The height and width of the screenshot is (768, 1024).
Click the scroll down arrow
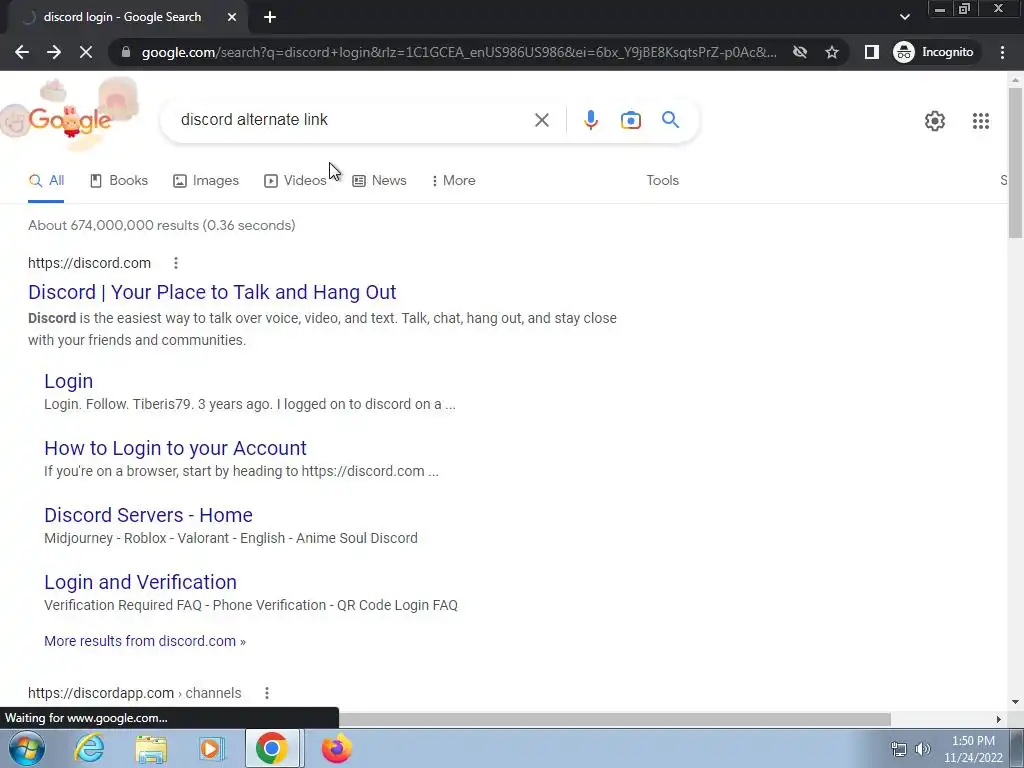coord(1015,702)
